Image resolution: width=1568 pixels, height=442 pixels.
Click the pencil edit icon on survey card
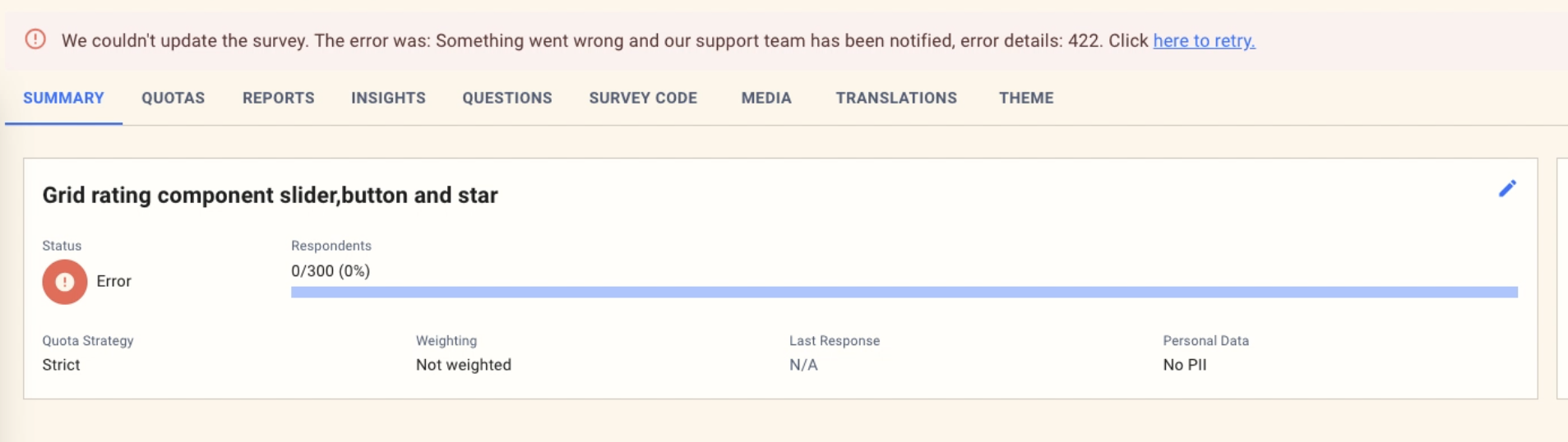tap(1506, 189)
